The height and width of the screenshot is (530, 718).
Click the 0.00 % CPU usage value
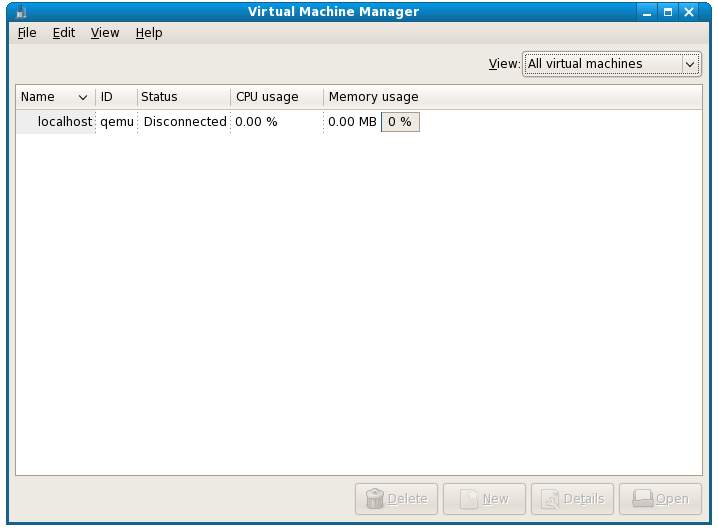(256, 122)
